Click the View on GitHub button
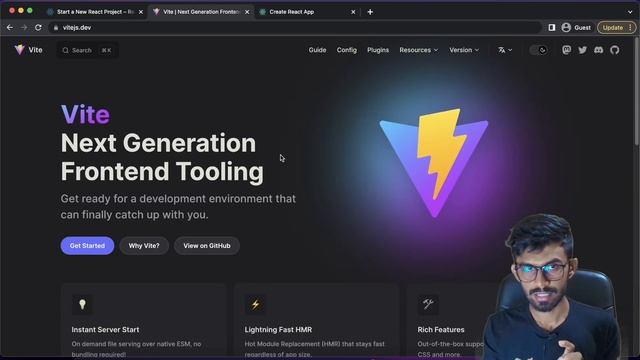The height and width of the screenshot is (360, 640). (207, 246)
